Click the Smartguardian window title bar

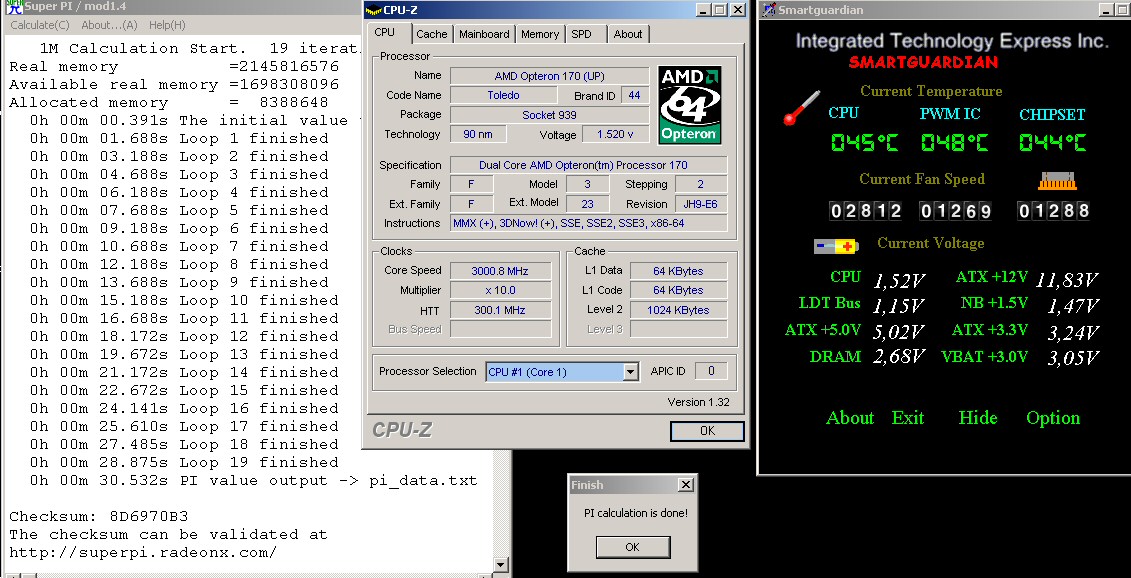(945, 10)
